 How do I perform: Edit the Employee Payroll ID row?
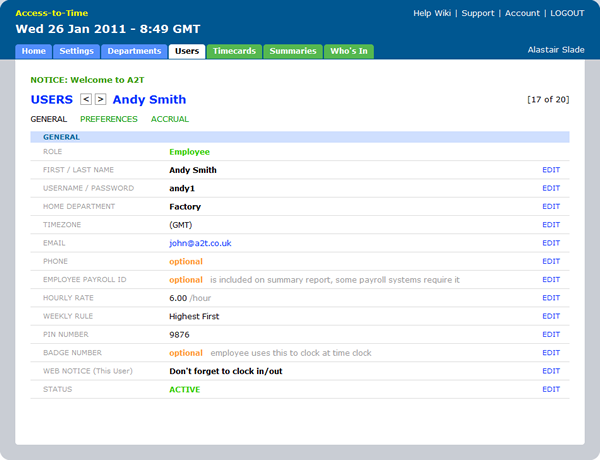[551, 280]
